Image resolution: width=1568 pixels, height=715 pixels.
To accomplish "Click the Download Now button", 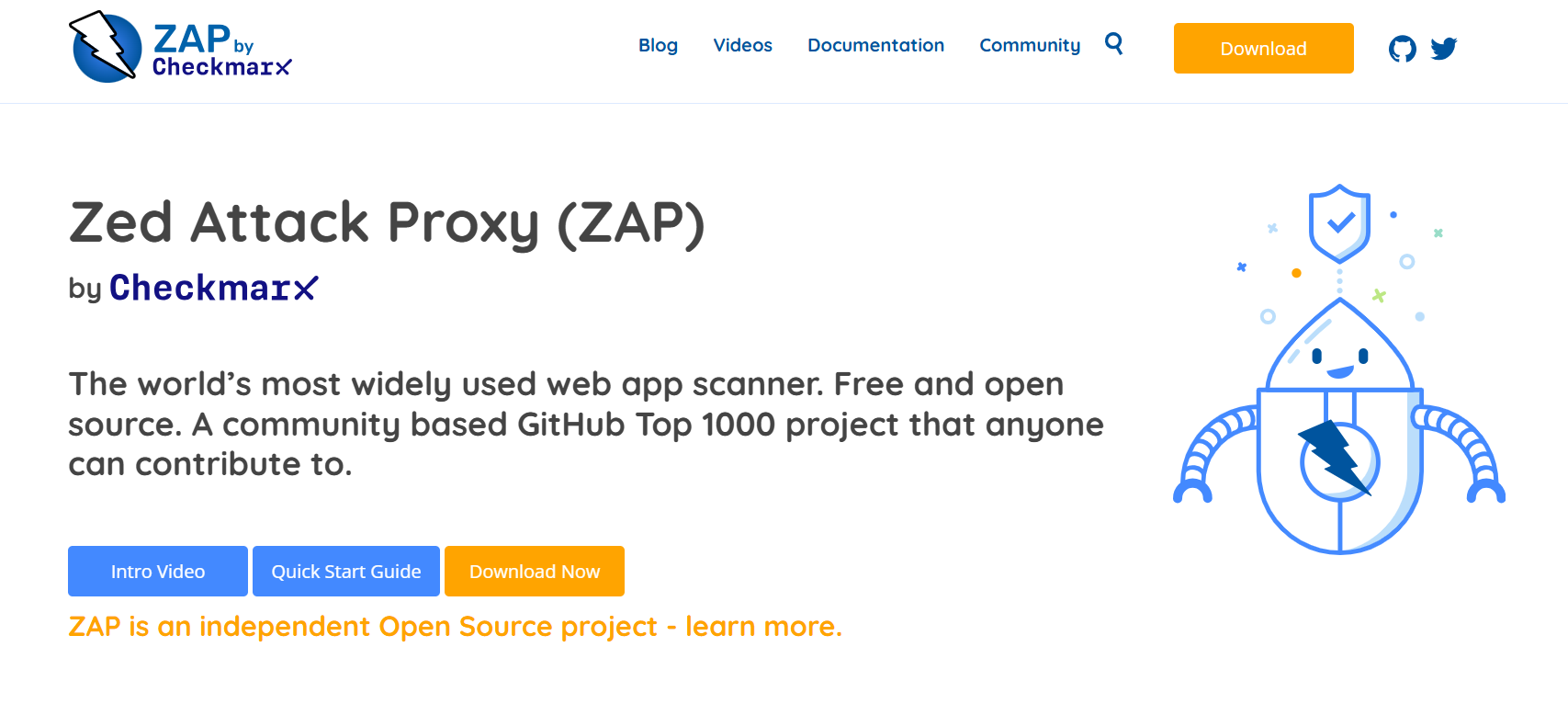I will pyautogui.click(x=535, y=572).
